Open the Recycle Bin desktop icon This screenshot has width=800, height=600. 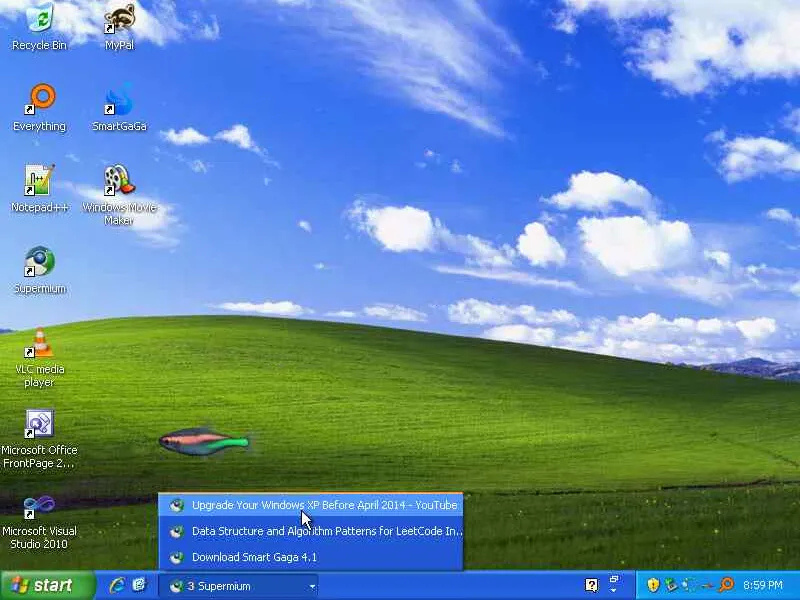click(x=39, y=27)
